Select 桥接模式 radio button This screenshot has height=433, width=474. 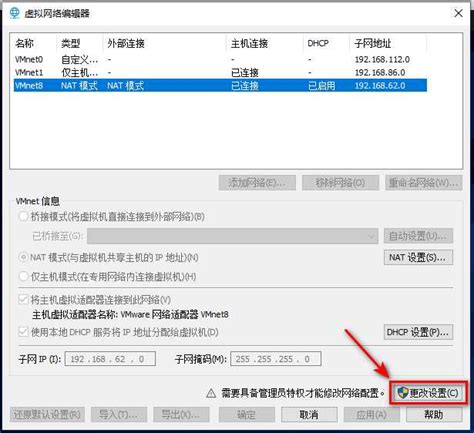point(23,217)
